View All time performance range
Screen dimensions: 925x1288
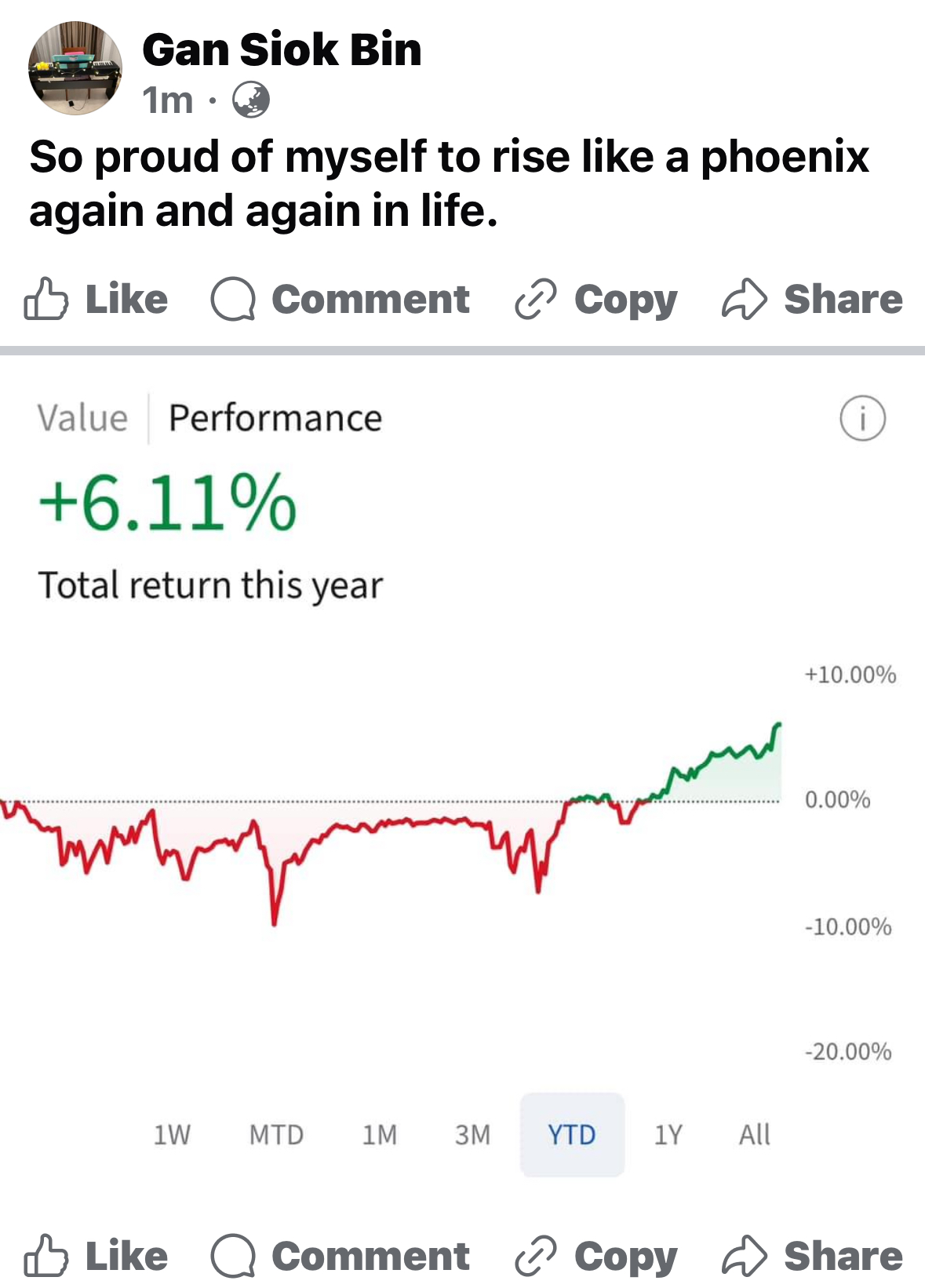(x=754, y=1134)
